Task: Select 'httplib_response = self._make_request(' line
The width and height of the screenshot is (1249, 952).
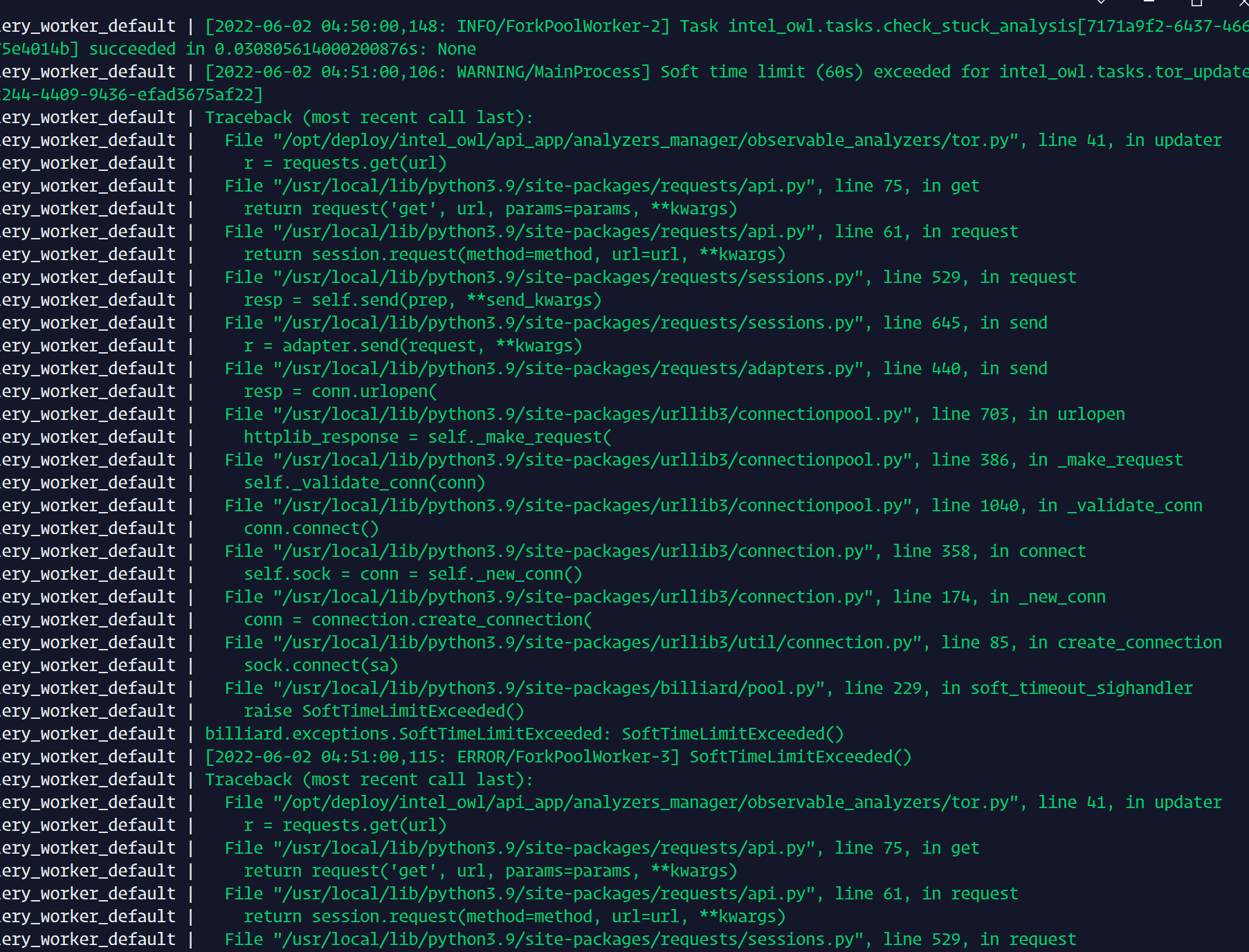Action: [427, 437]
